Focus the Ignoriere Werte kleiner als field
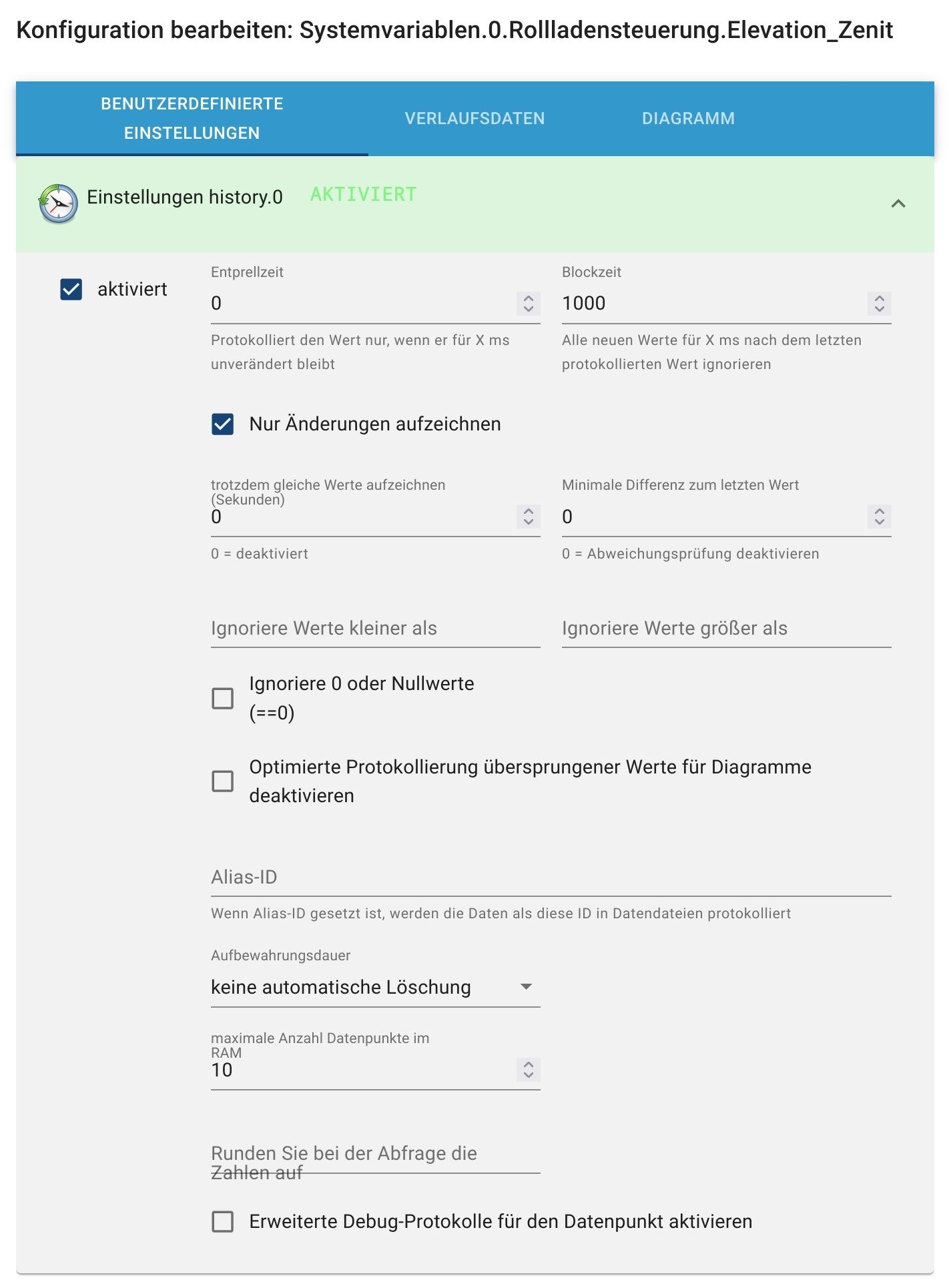 tap(375, 629)
